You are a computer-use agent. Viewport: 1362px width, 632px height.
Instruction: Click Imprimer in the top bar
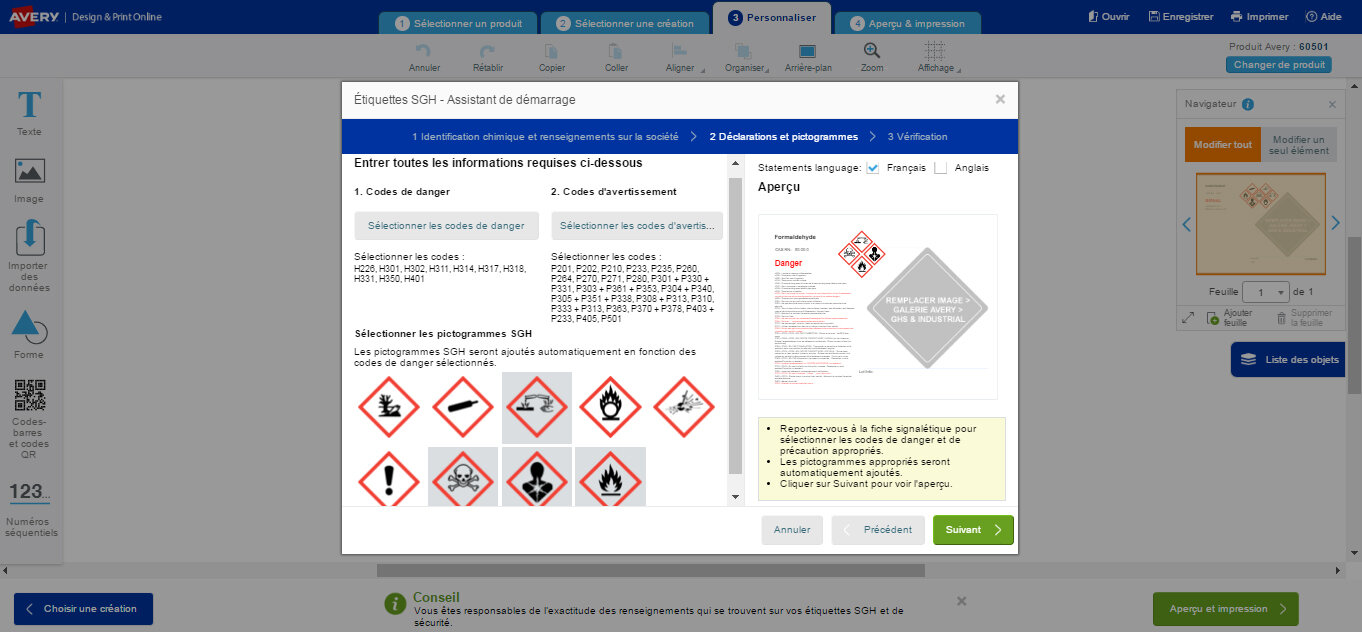tap(1259, 17)
